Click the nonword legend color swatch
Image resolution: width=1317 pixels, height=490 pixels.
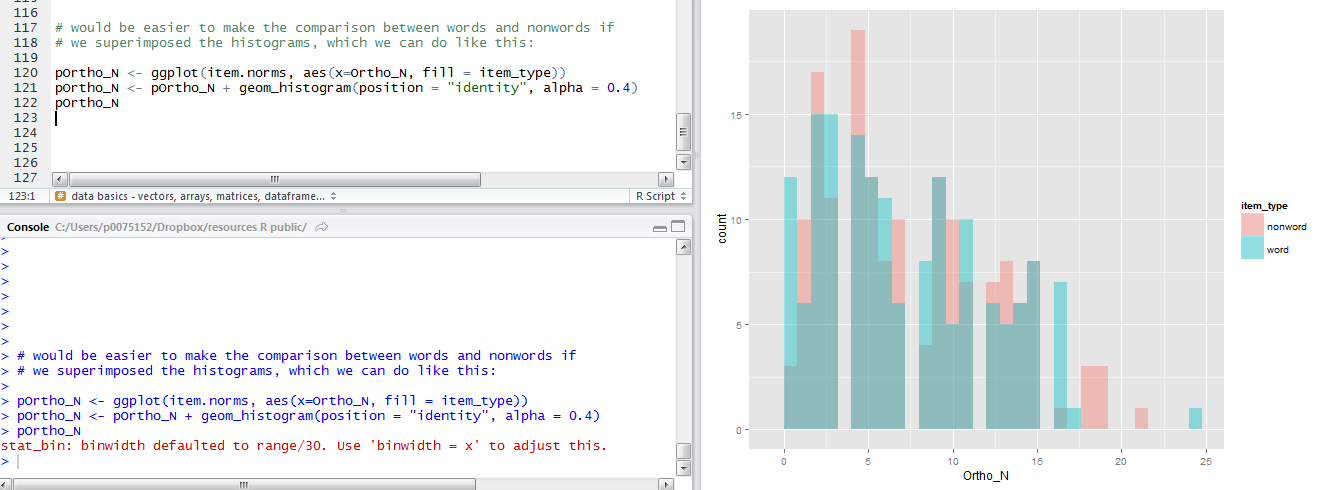(x=1252, y=227)
